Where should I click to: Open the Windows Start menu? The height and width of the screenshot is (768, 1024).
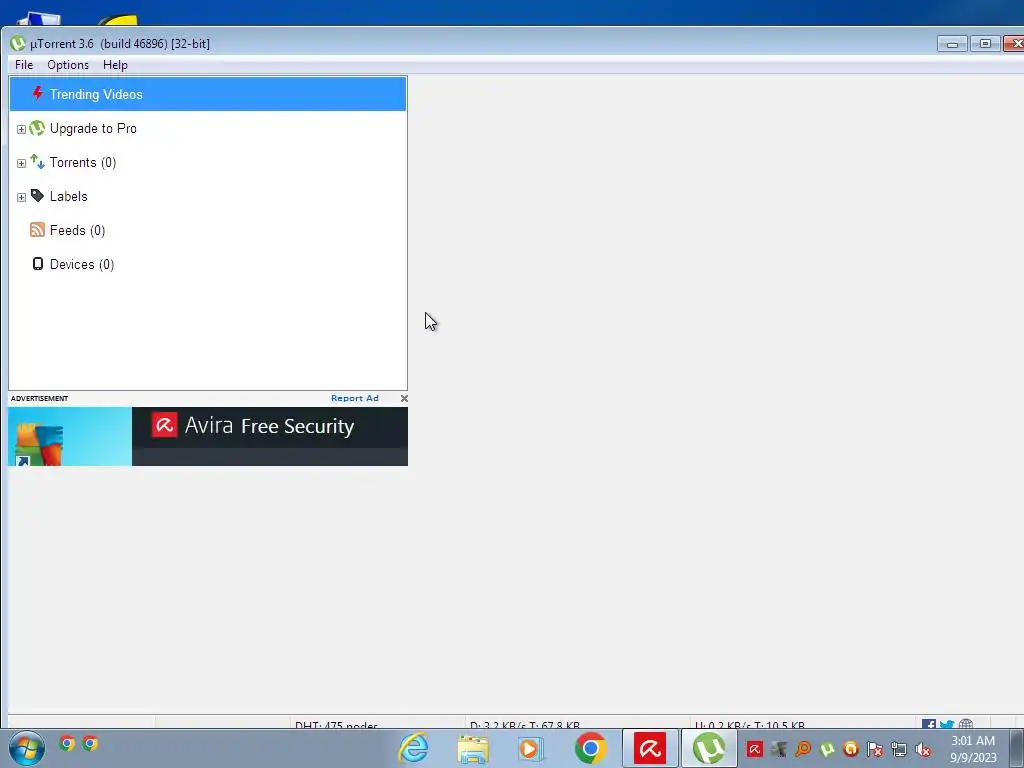tap(26, 748)
